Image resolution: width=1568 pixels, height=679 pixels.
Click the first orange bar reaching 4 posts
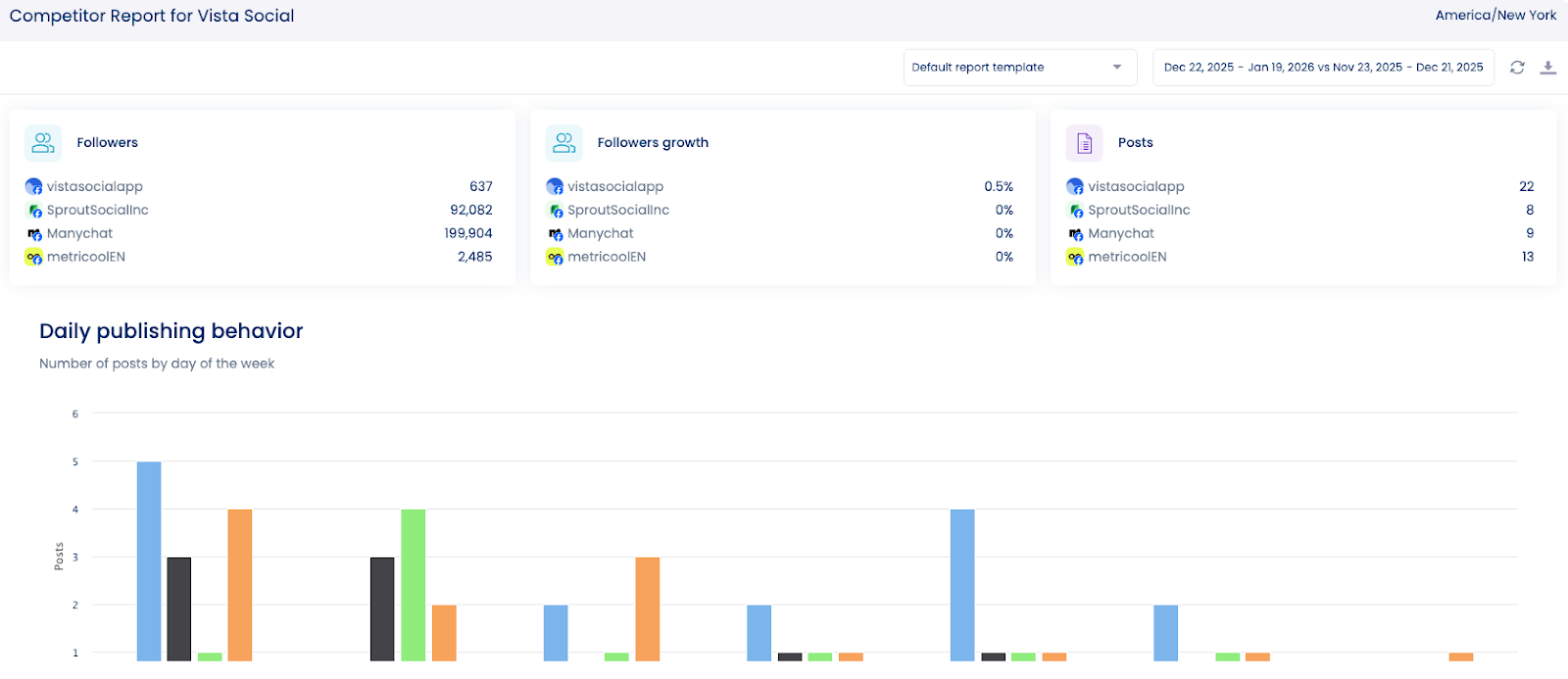pos(240,583)
